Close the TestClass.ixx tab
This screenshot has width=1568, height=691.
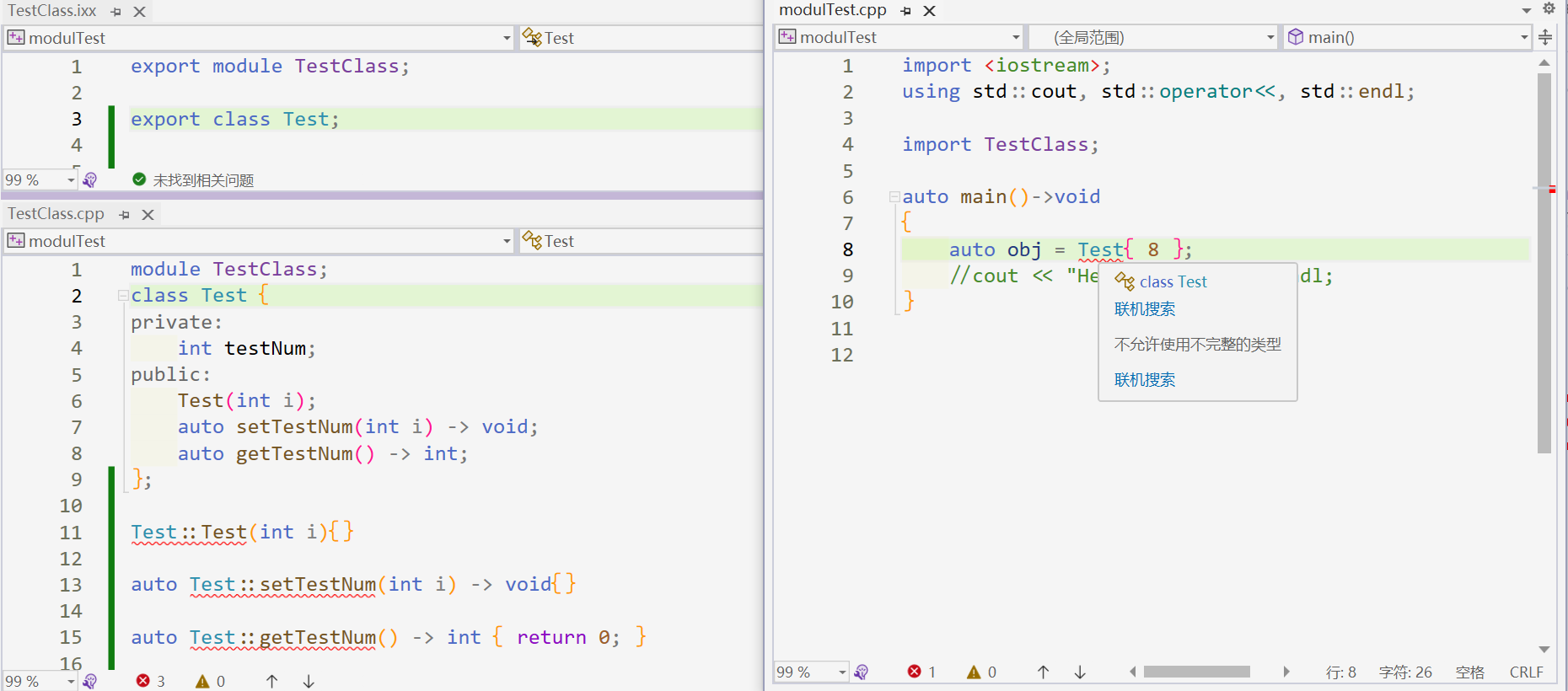click(x=140, y=12)
